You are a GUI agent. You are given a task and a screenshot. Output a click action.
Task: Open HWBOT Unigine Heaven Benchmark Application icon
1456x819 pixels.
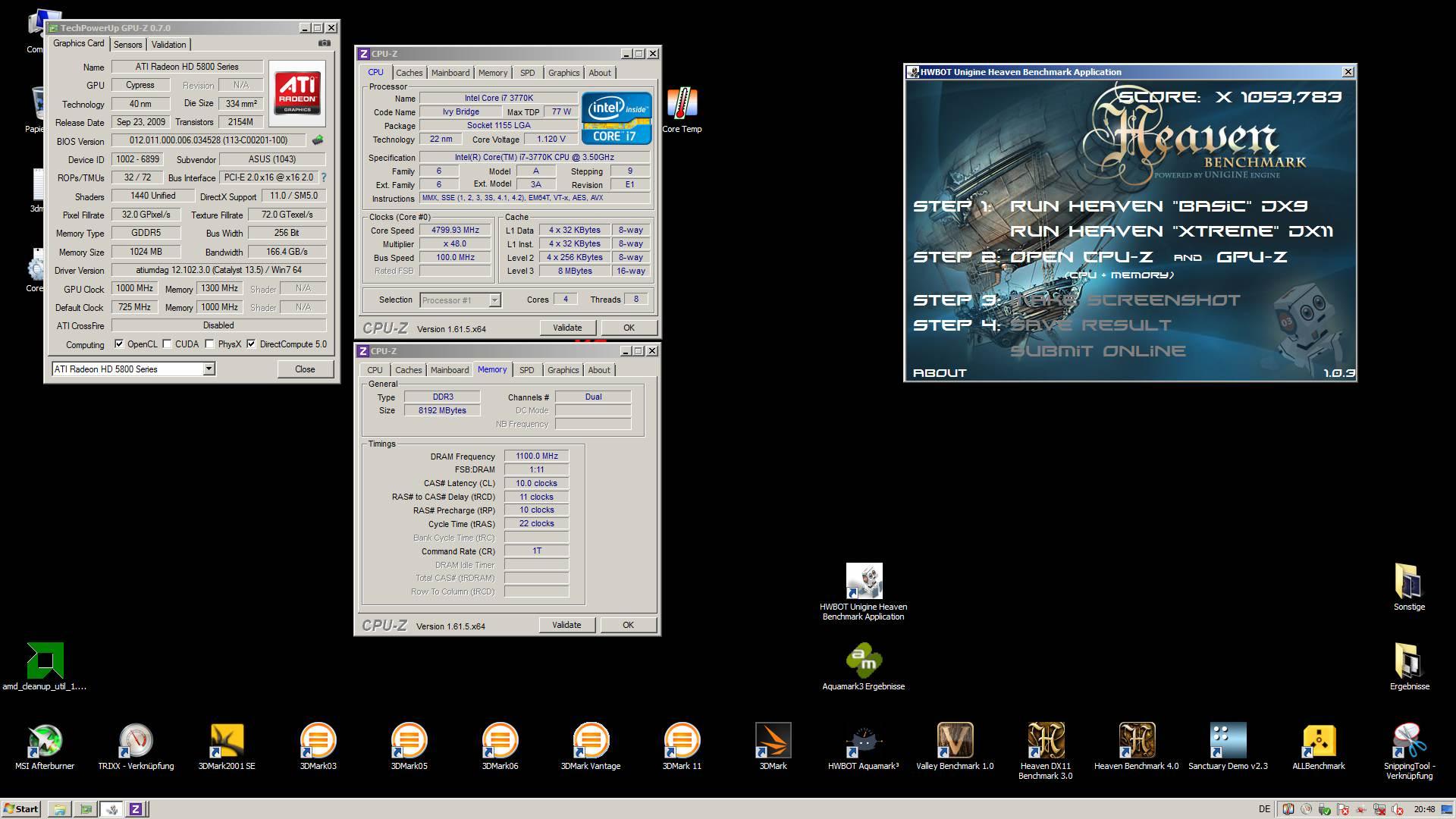864,591
